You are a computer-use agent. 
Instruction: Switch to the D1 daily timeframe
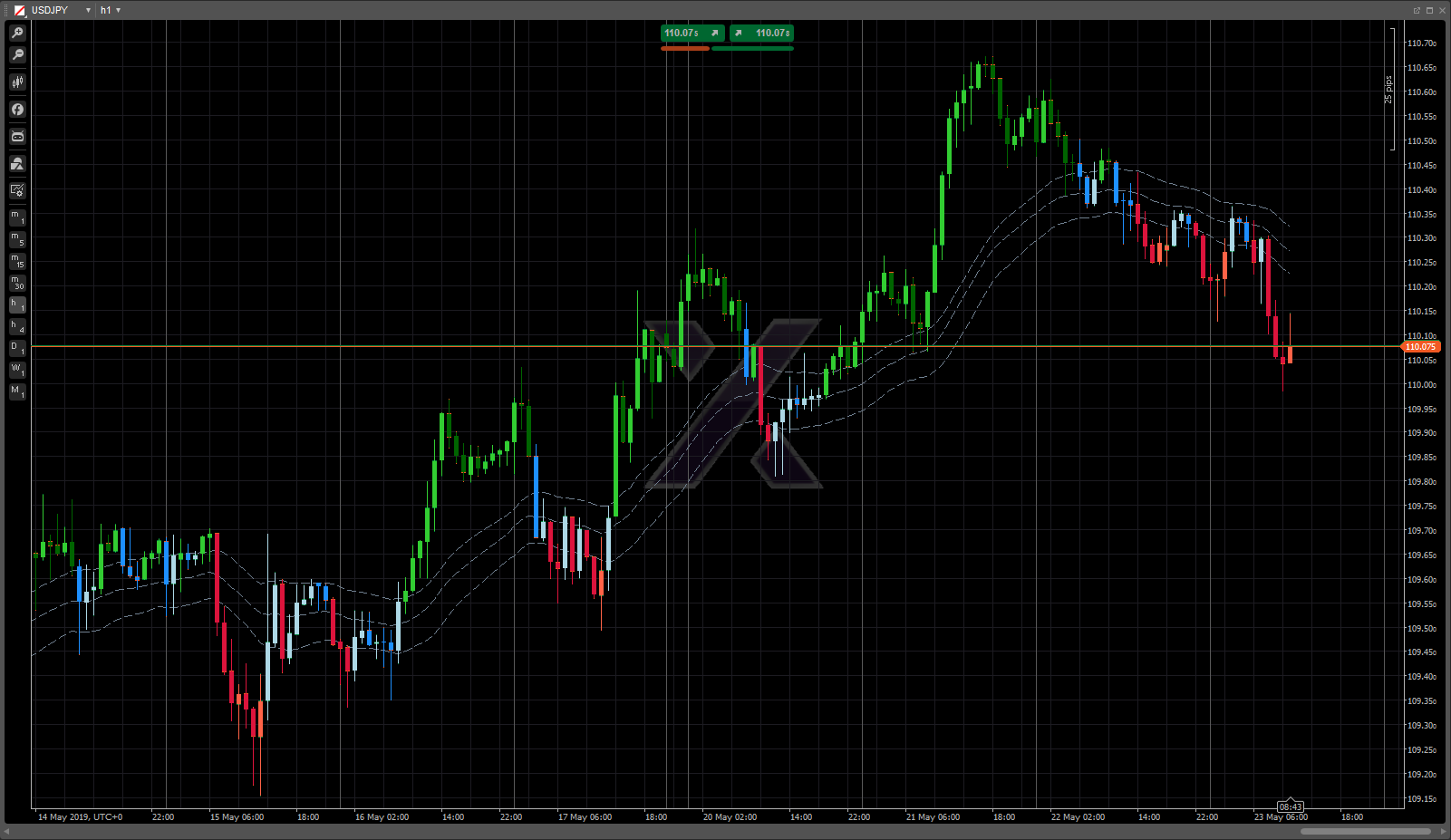pyautogui.click(x=17, y=349)
